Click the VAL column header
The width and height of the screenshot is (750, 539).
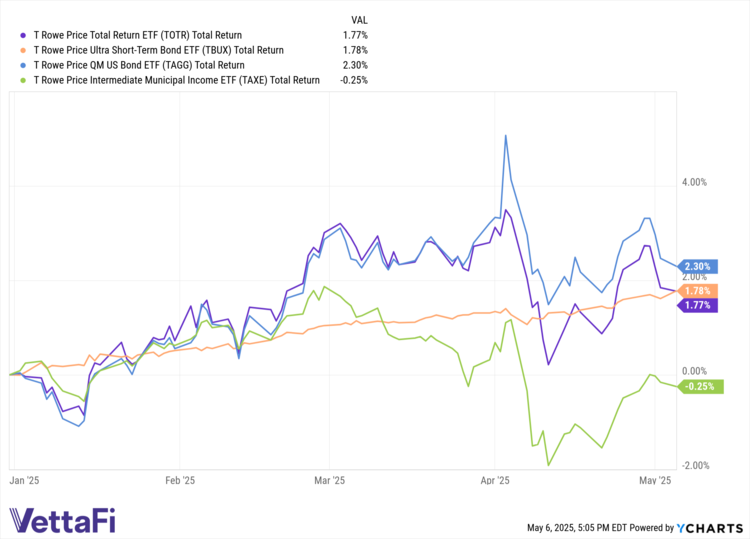(359, 19)
